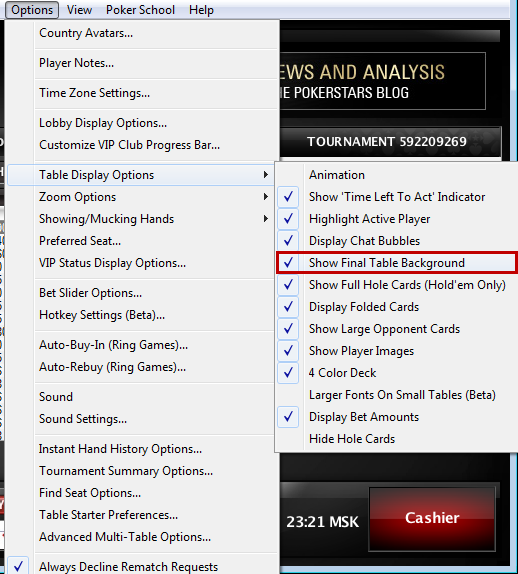Uncheck Show Large Opponent Cards
Image resolution: width=518 pixels, height=574 pixels.
397,329
